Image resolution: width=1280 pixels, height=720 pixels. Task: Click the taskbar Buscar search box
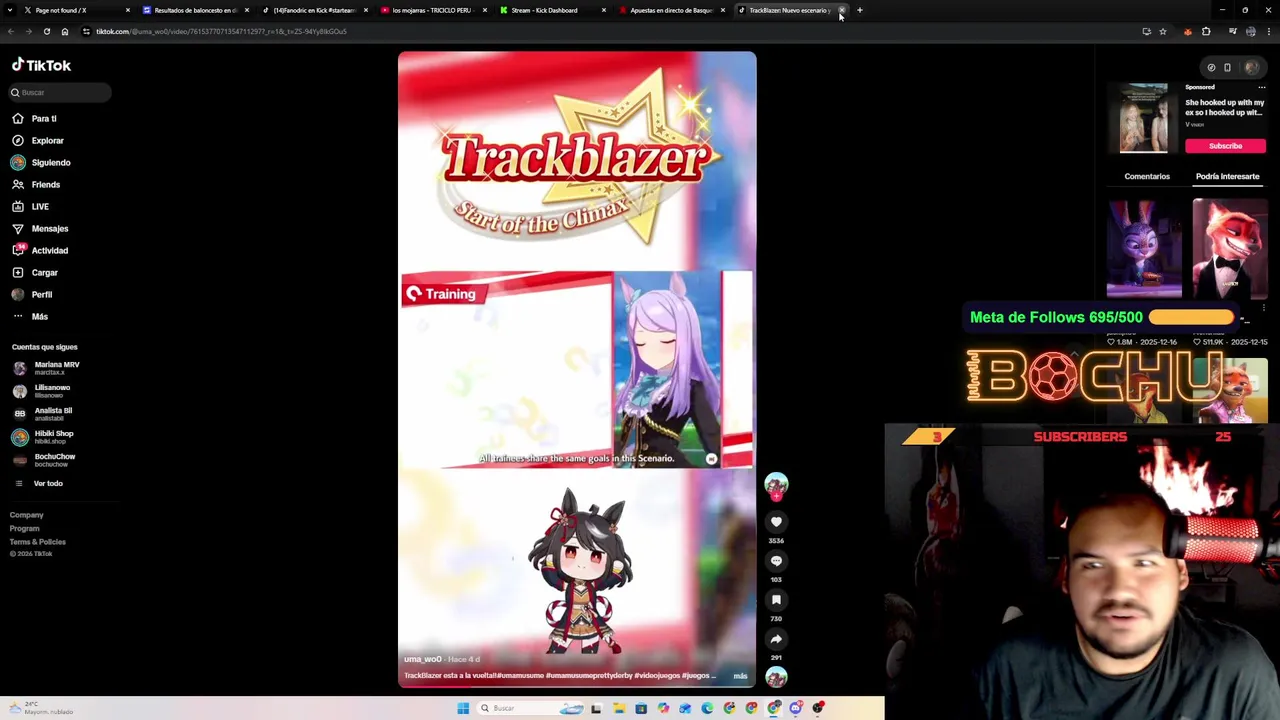point(530,708)
